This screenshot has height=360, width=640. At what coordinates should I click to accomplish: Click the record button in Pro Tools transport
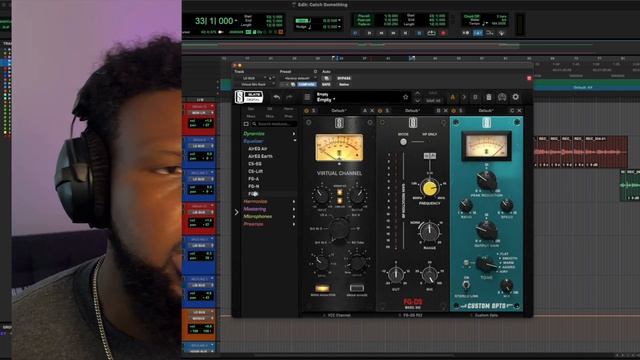coord(443,33)
